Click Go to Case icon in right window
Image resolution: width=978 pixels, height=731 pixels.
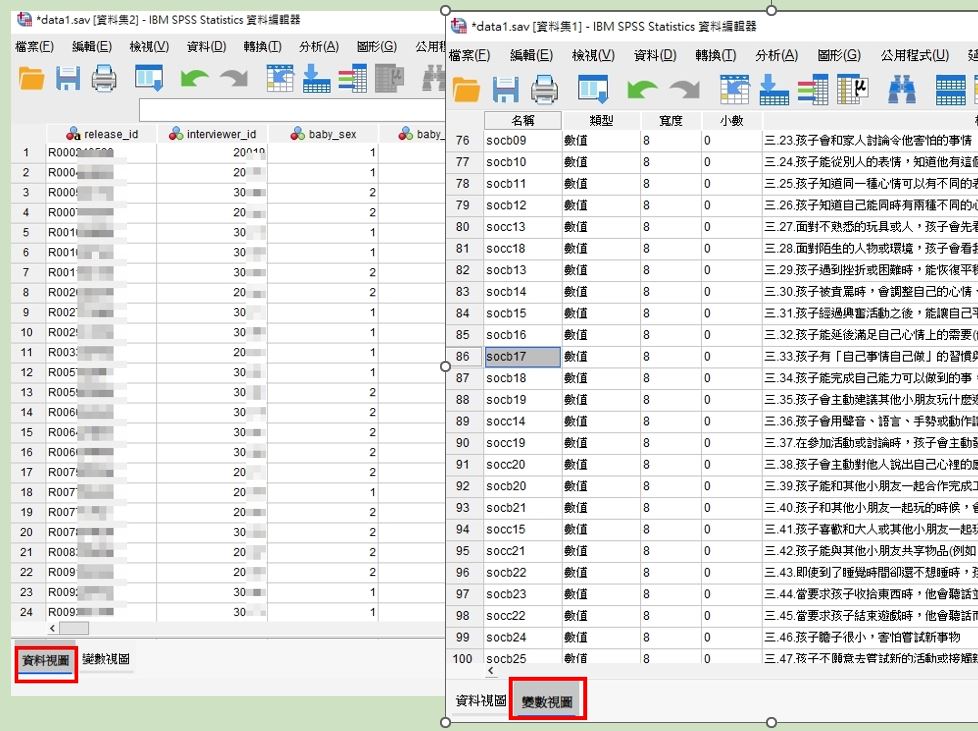[x=735, y=91]
